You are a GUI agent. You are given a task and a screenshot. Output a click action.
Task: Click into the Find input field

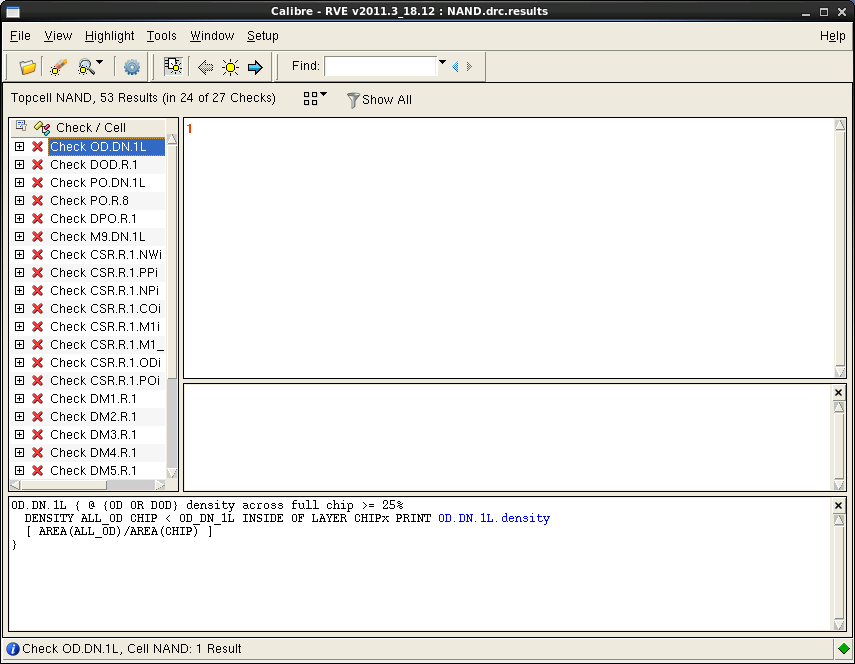tap(380, 67)
